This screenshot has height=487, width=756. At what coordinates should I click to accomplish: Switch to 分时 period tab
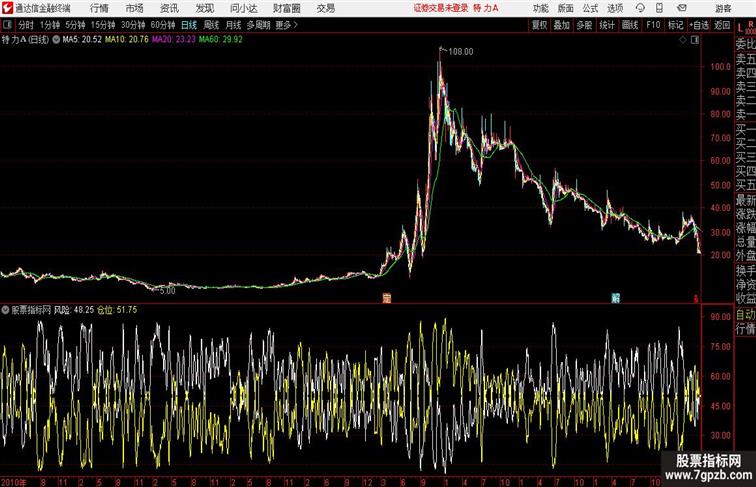coord(26,25)
